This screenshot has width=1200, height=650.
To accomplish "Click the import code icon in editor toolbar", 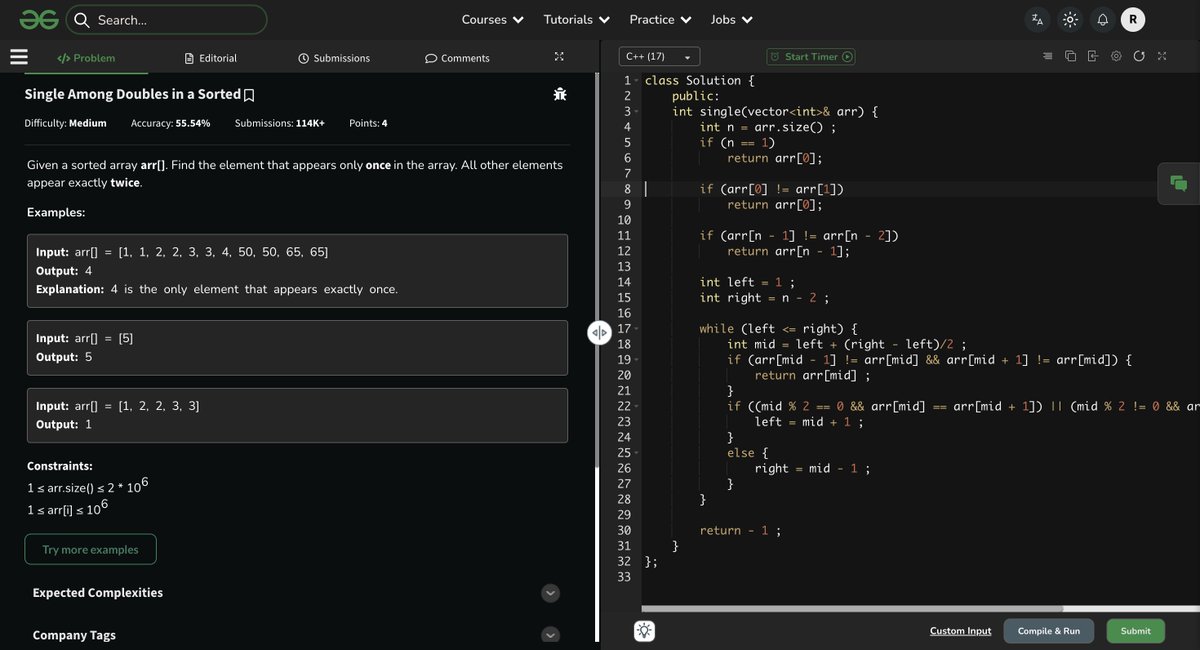I will tap(1093, 56).
